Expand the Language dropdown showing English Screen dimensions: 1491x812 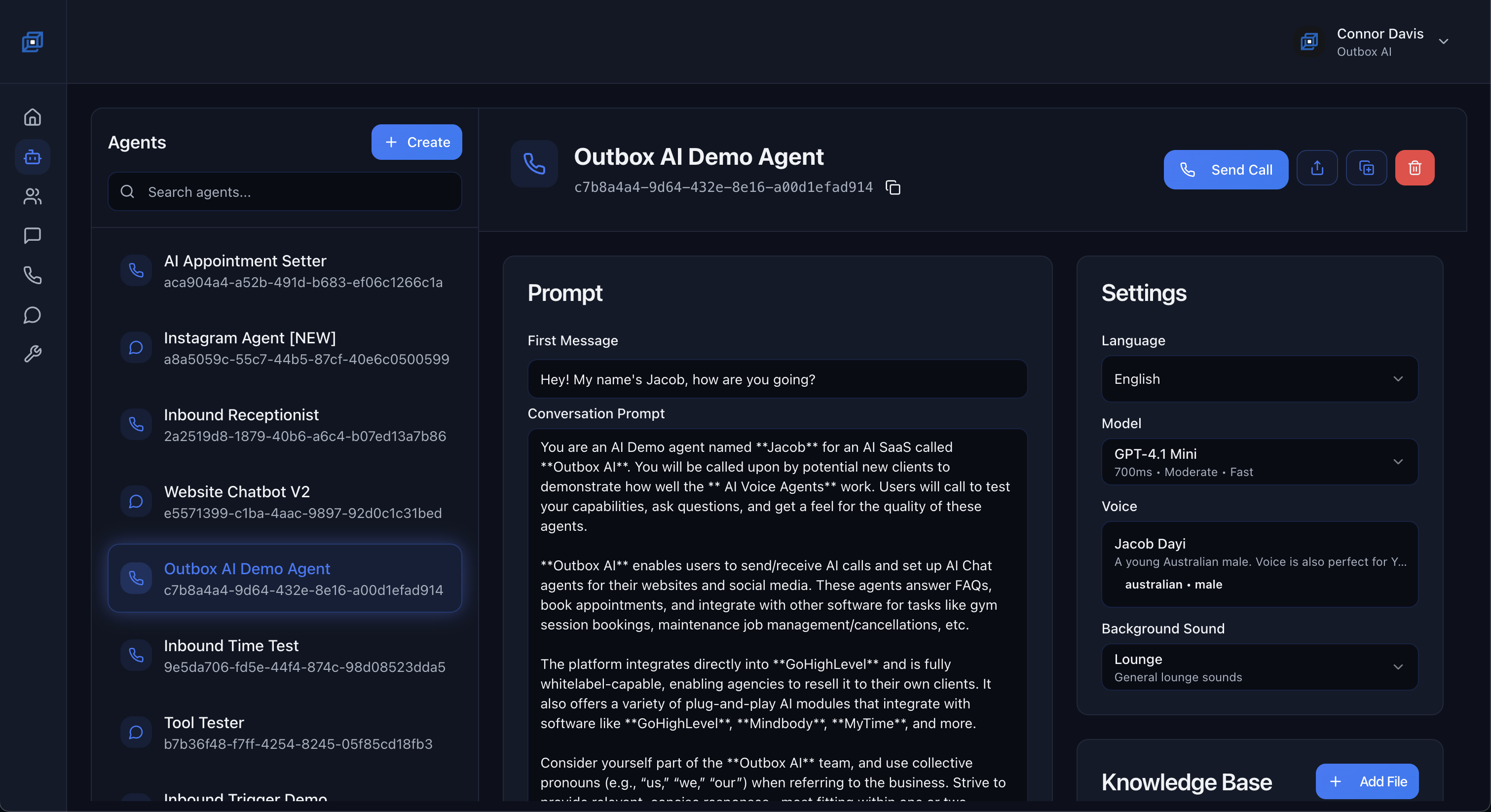tap(1260, 379)
